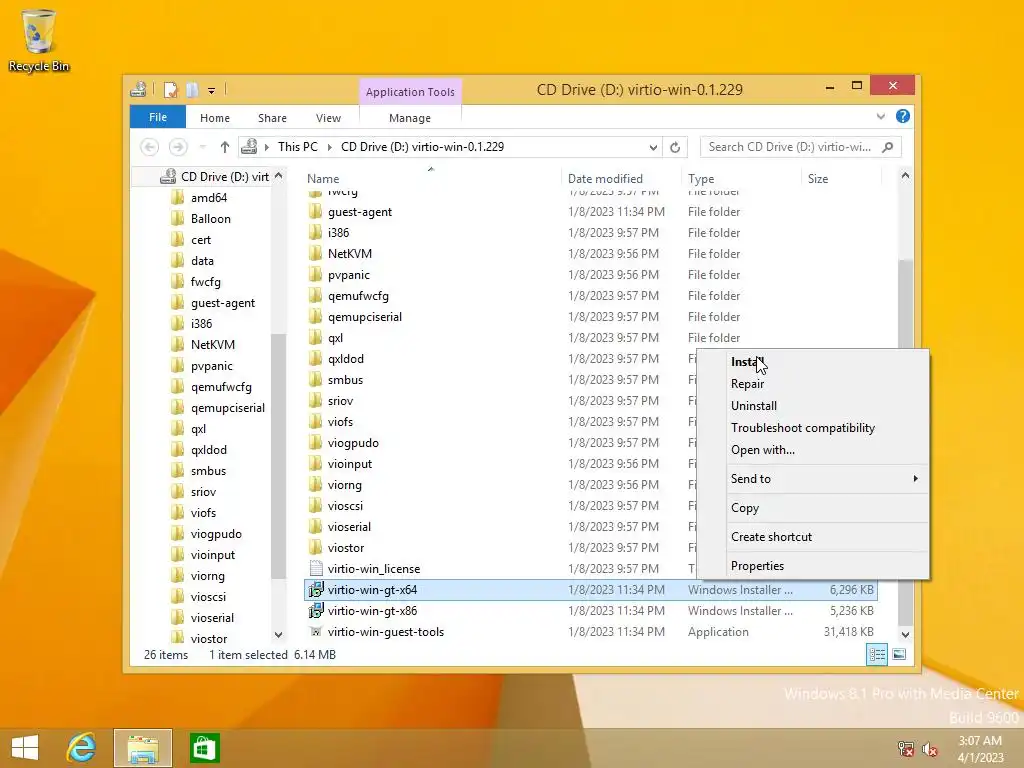The image size is (1024, 768).
Task: Select the amd64 folder in navigation pane
Action: pyautogui.click(x=209, y=198)
